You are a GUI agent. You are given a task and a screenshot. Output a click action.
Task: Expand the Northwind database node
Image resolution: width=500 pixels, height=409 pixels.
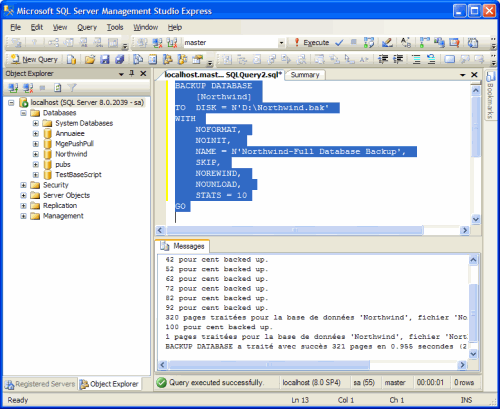[36, 154]
